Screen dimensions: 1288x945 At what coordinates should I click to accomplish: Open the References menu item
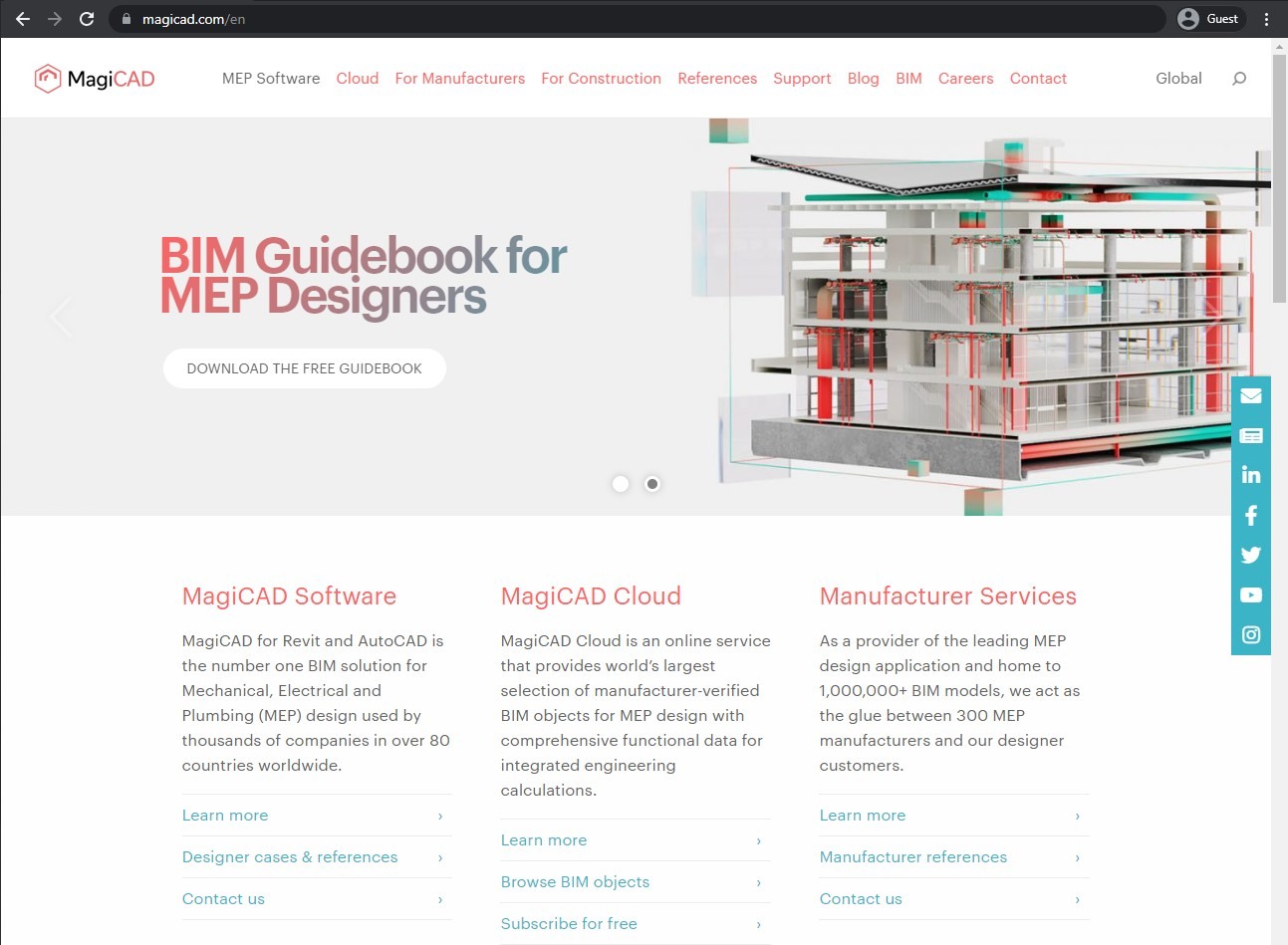click(x=717, y=79)
